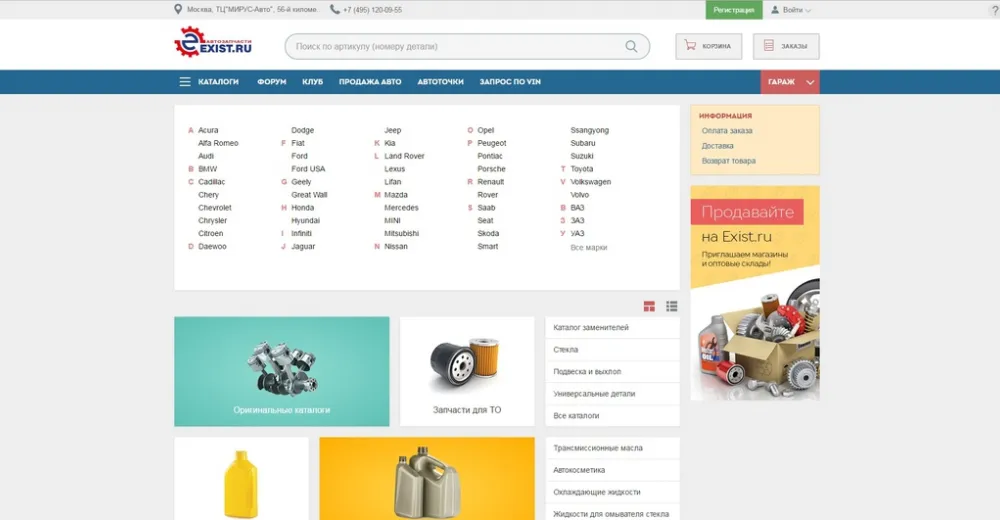Image resolution: width=1000 pixels, height=520 pixels.
Task: Click the phone handset icon
Action: tap(334, 10)
